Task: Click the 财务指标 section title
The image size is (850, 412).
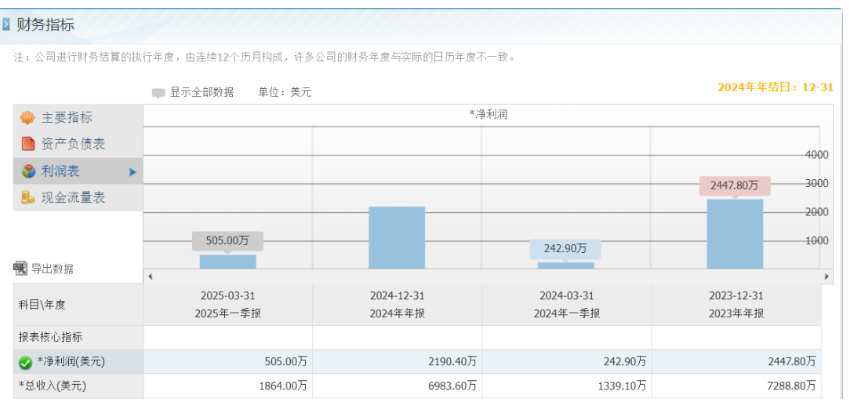Action: click(45, 25)
